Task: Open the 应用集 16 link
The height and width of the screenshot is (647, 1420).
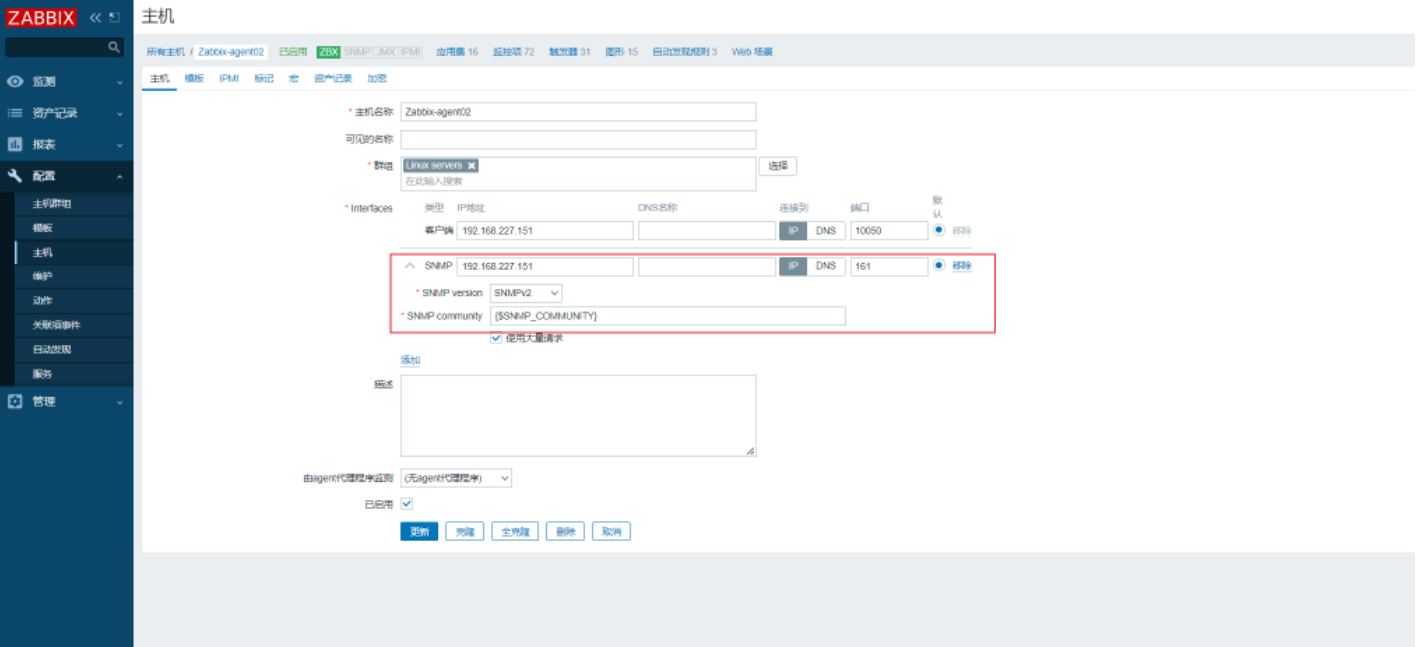Action: point(457,52)
